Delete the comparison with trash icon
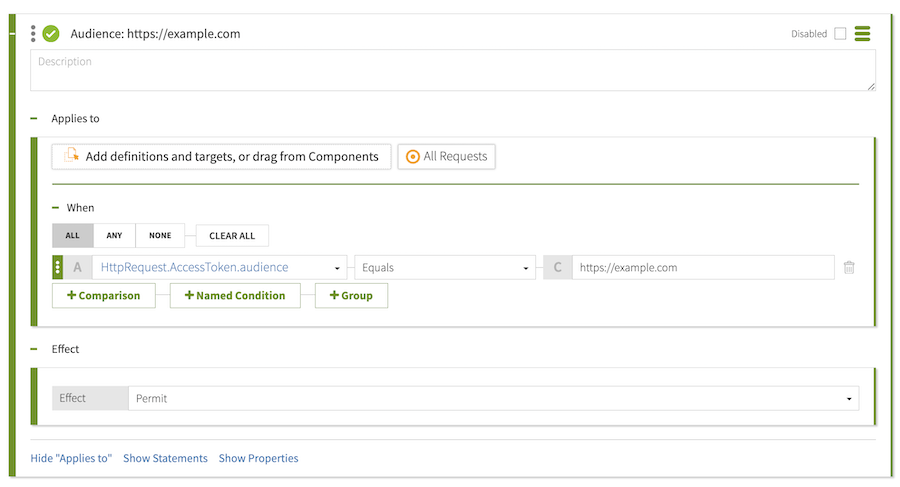Viewport: 900px width, 487px height. click(x=849, y=268)
